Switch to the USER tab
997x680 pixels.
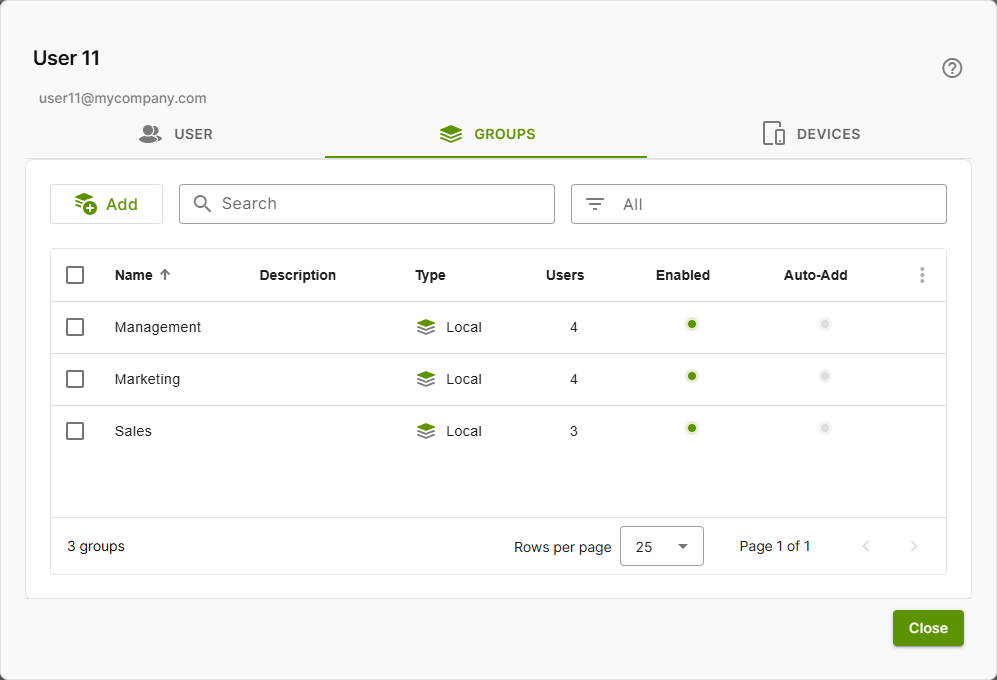[x=175, y=134]
